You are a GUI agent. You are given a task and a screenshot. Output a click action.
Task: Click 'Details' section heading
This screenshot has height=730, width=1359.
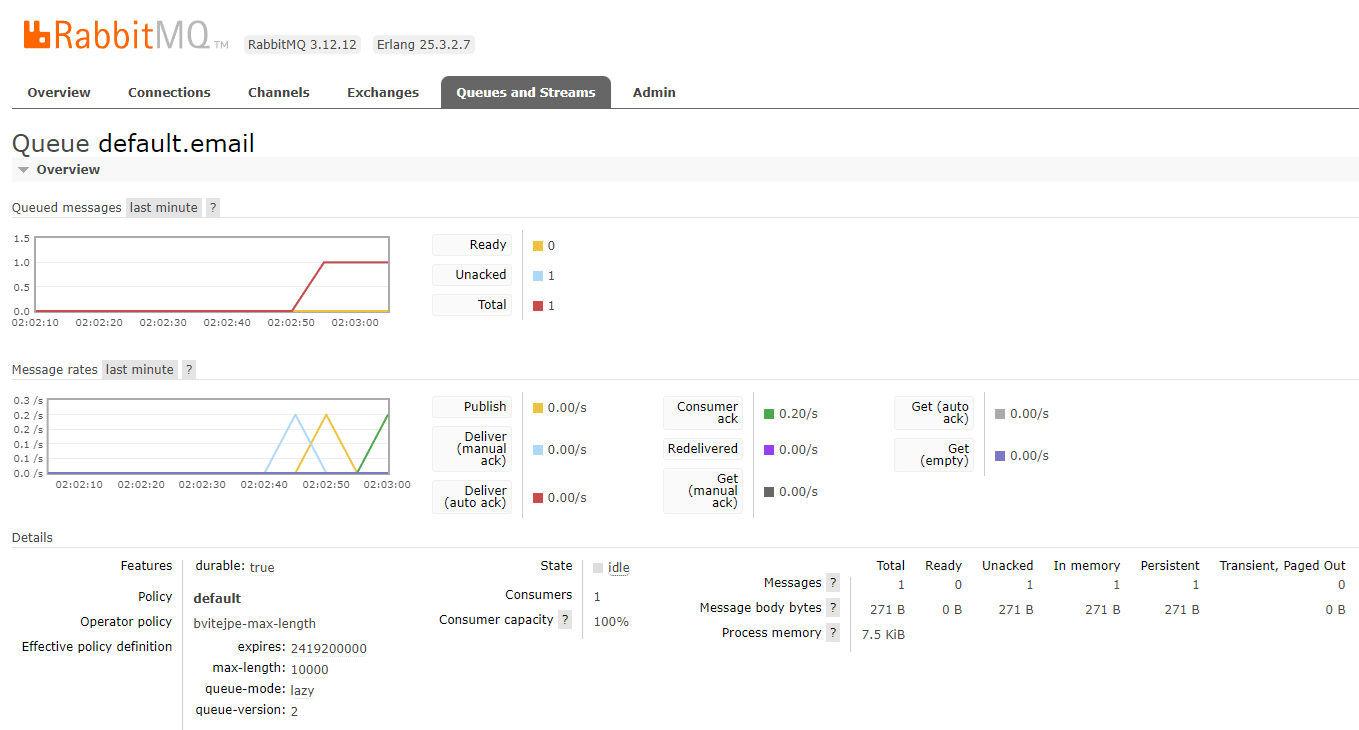click(x=32, y=537)
